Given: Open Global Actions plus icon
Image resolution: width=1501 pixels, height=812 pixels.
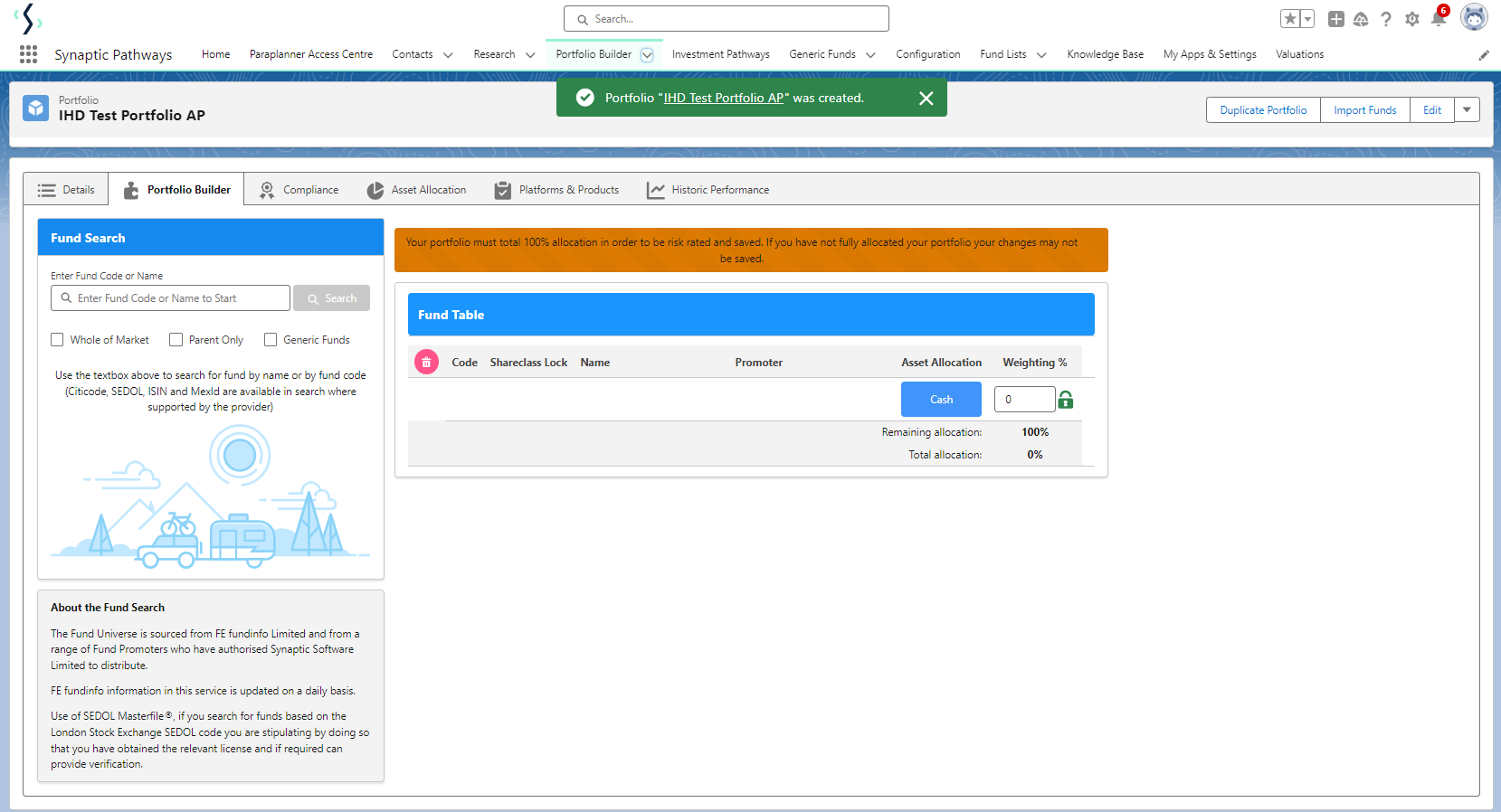Looking at the screenshot, I should pos(1335,19).
